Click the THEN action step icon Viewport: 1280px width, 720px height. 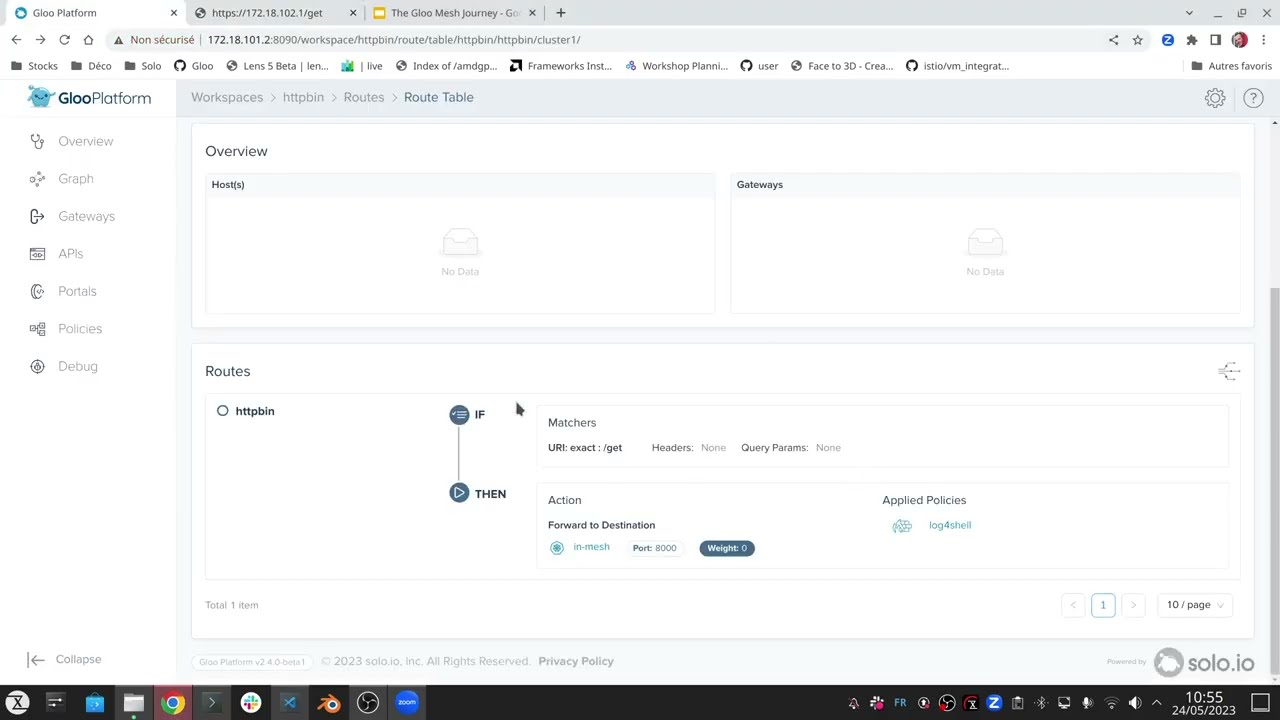pyautogui.click(x=459, y=493)
